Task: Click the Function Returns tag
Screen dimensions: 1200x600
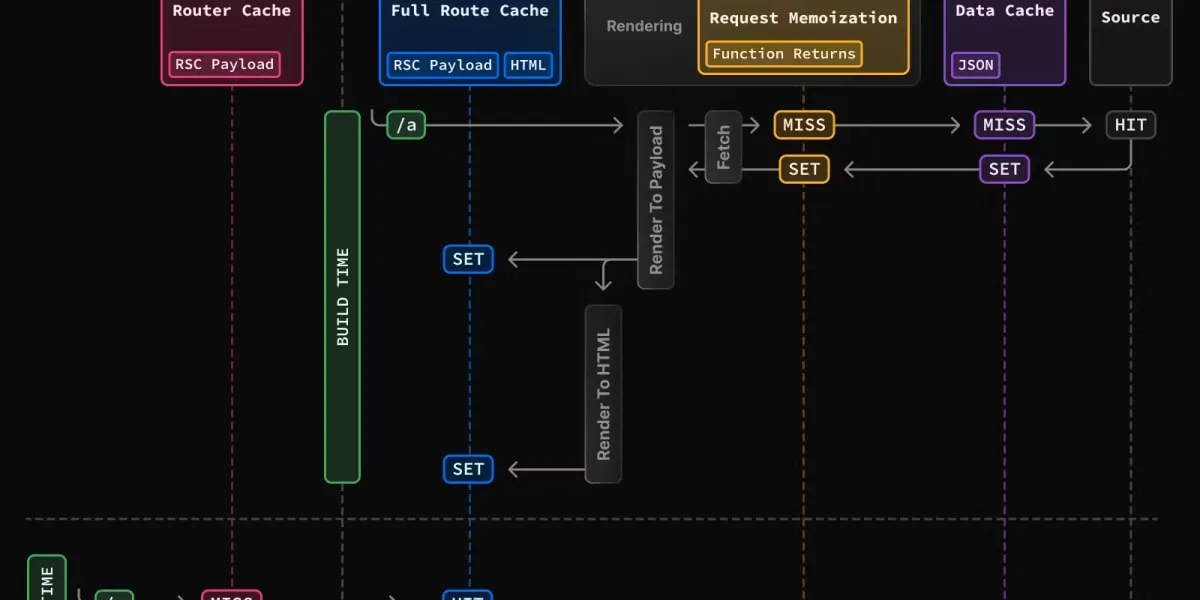Action: click(784, 54)
